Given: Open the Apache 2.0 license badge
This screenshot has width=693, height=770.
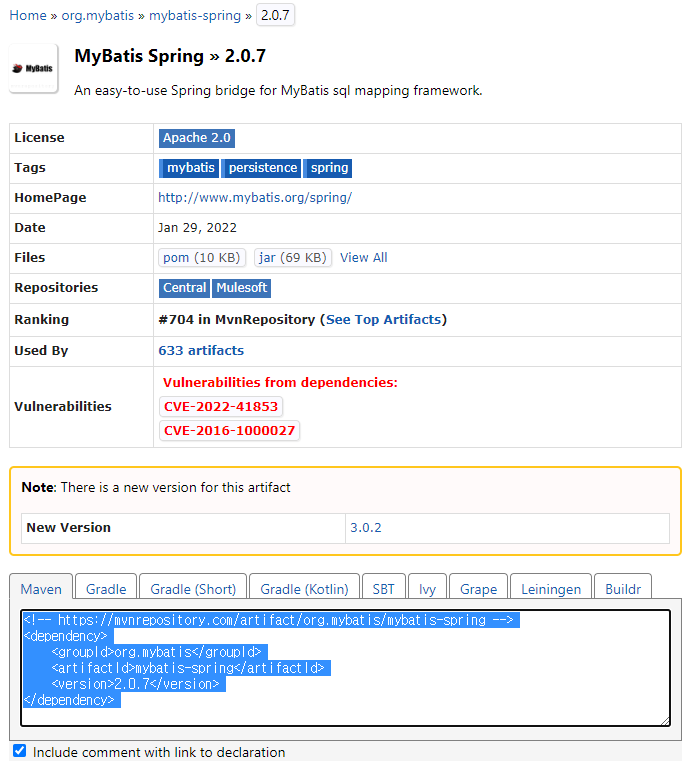Looking at the screenshot, I should 196,138.
